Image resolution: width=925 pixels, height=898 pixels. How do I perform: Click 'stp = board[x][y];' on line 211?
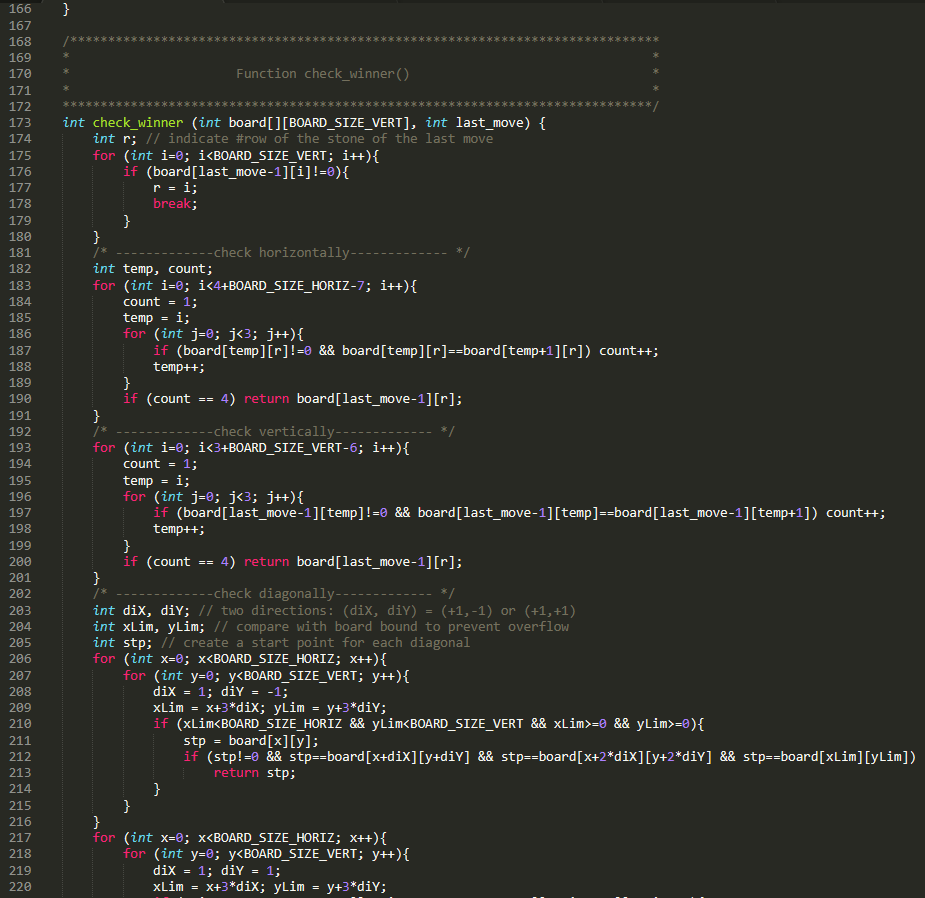(x=251, y=740)
